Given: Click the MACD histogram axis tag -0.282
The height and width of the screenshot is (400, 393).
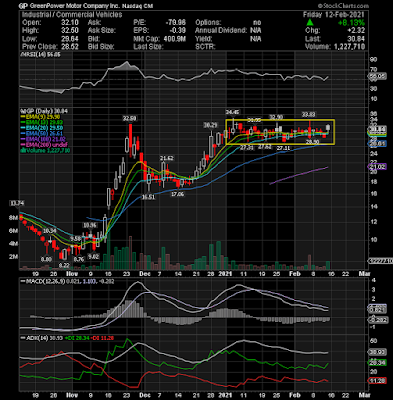Looking at the screenshot, I should point(377,320).
